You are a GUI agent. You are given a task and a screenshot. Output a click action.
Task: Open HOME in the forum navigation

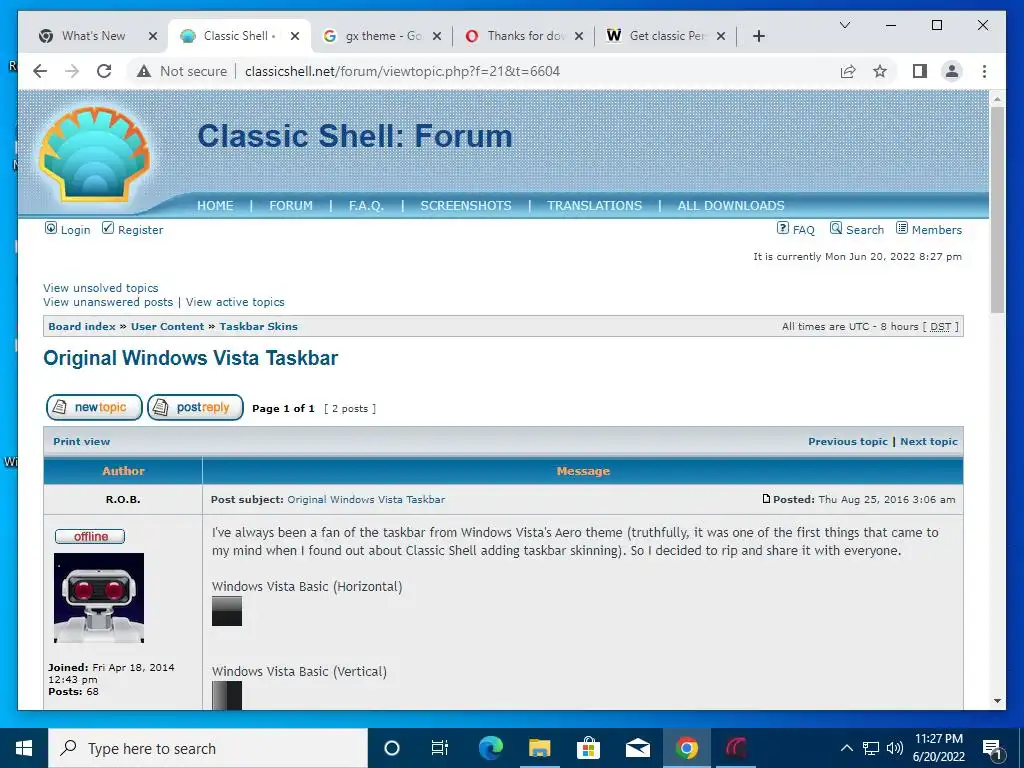click(215, 205)
